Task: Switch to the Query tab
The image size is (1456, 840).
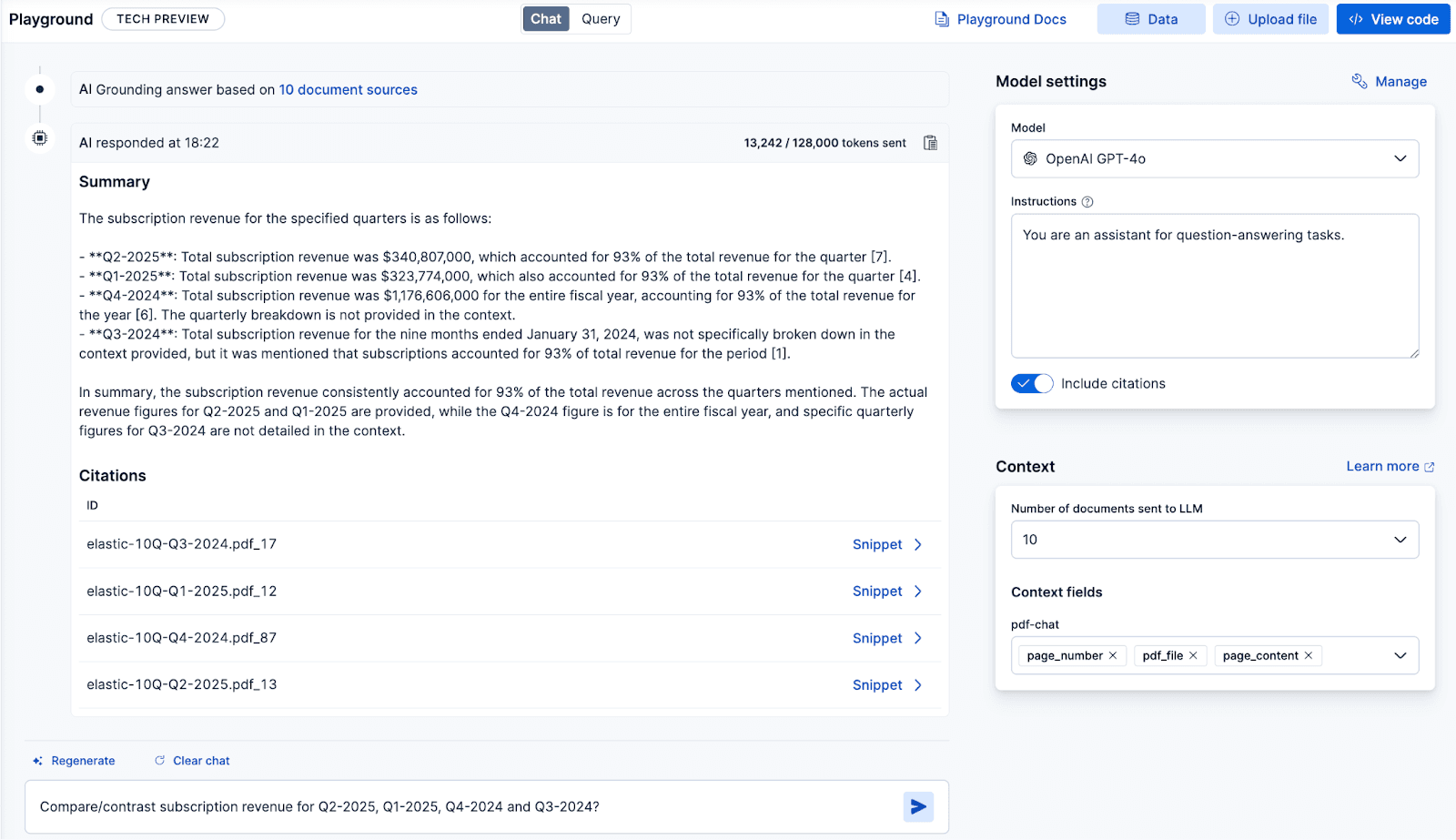Action: pos(601,19)
